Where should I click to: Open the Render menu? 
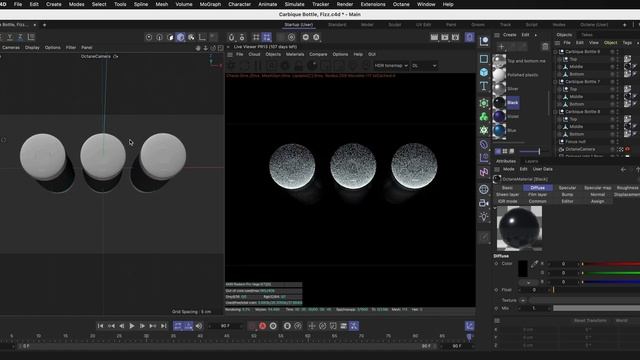pos(345,4)
